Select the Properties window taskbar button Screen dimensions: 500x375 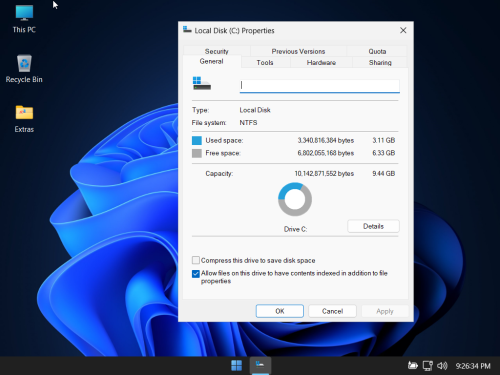(x=260, y=366)
